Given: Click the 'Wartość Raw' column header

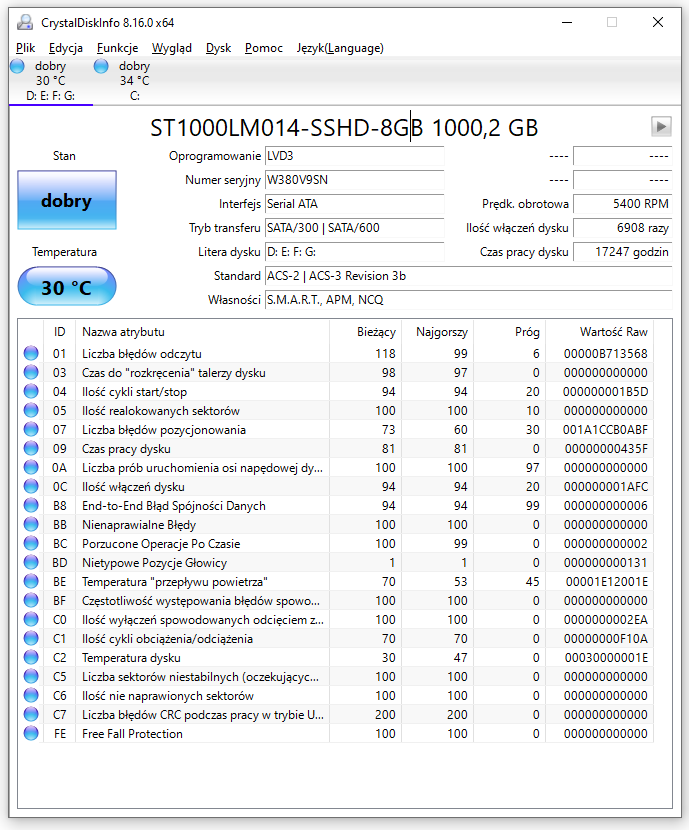Looking at the screenshot, I should [x=599, y=332].
